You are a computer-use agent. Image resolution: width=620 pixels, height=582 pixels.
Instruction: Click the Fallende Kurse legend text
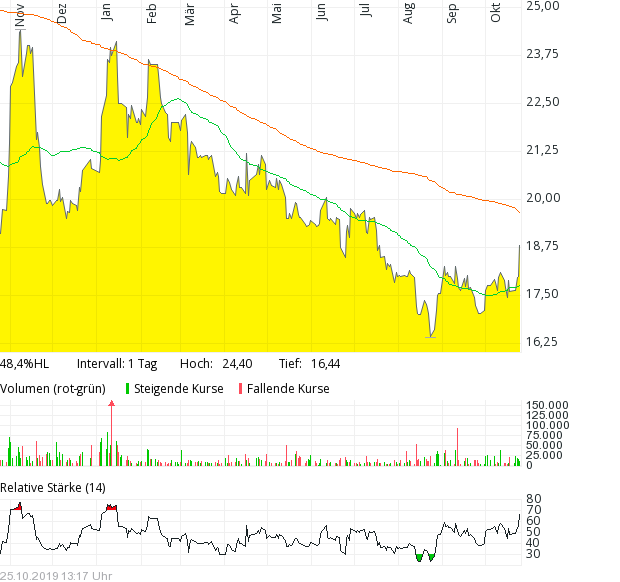click(288, 389)
